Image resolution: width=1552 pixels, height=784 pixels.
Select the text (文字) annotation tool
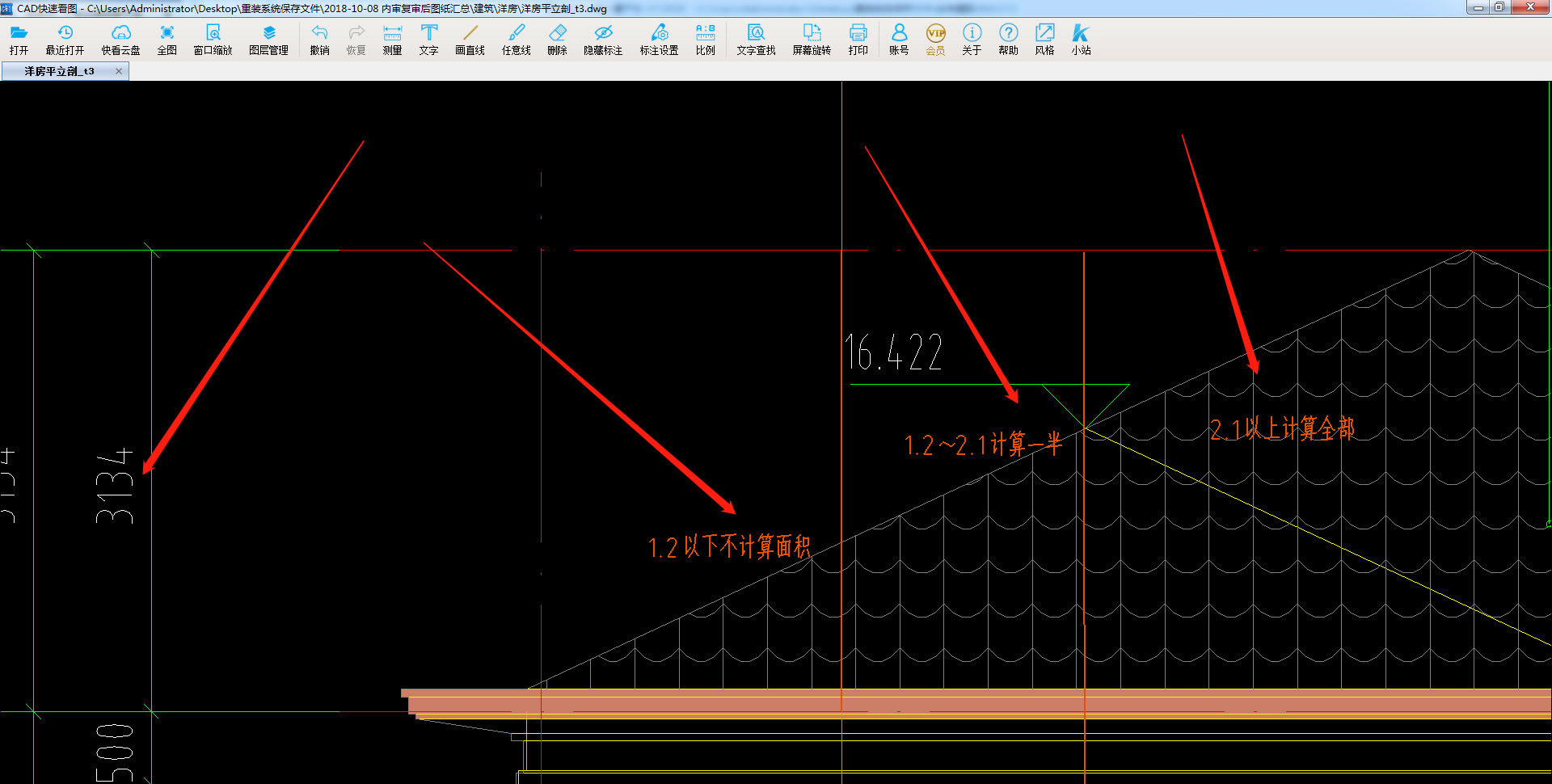pyautogui.click(x=428, y=39)
